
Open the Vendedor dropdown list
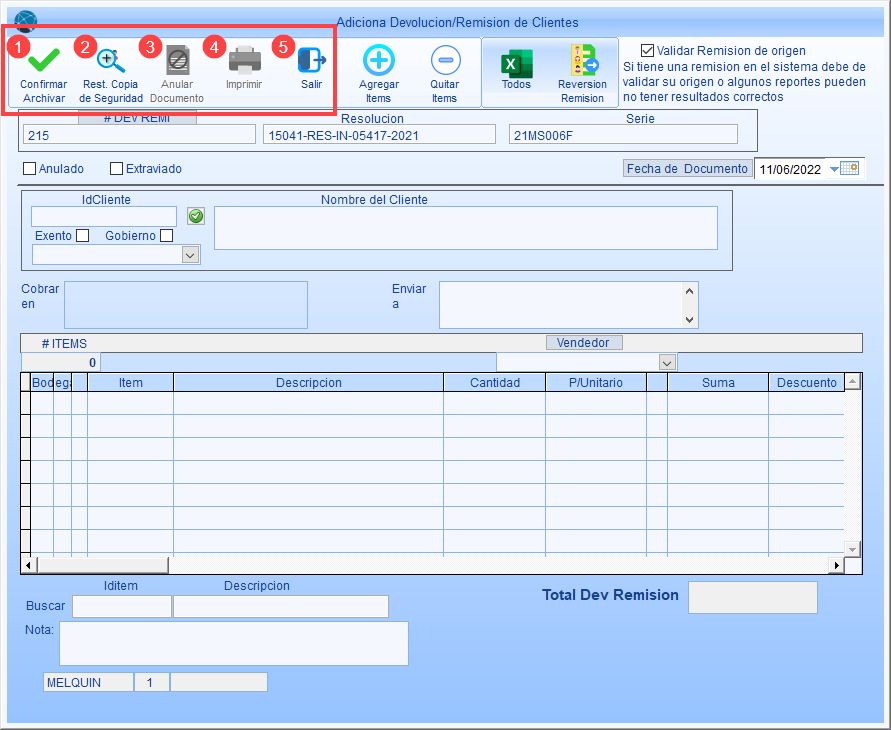pos(667,362)
